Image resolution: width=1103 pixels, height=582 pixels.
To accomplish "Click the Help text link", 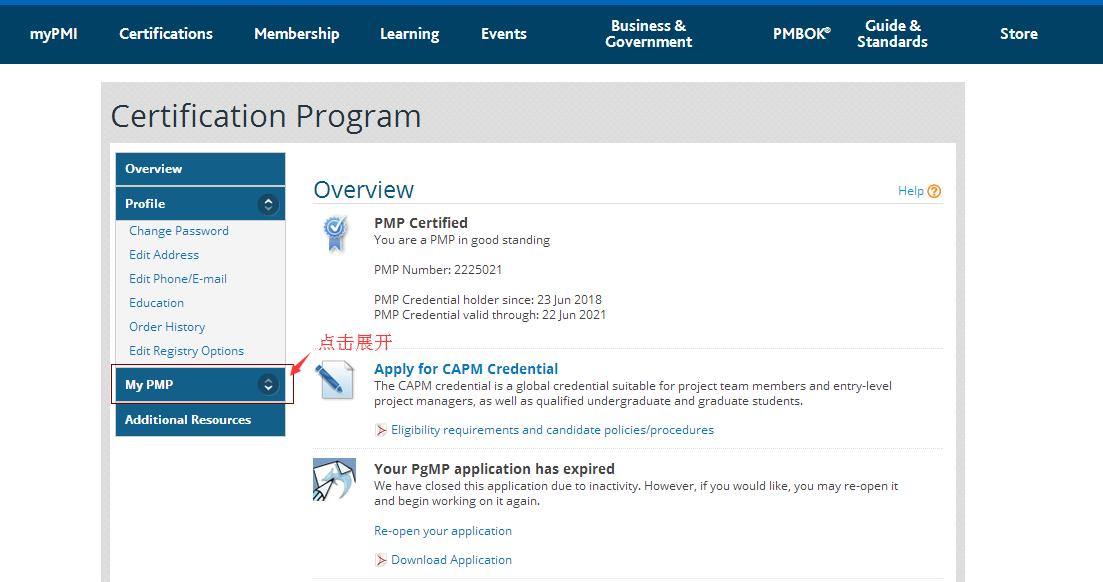I will [910, 191].
